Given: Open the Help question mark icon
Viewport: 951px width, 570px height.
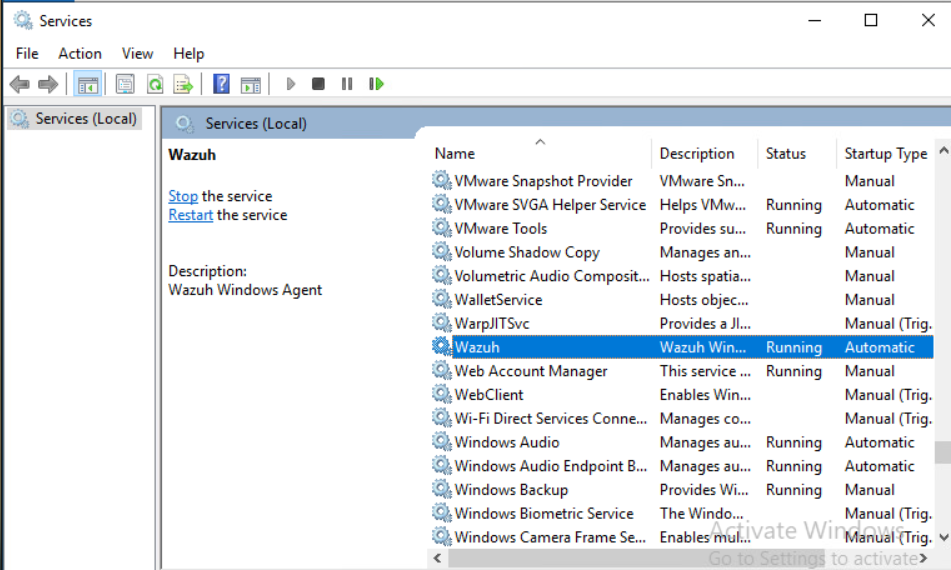Looking at the screenshot, I should click(x=221, y=84).
